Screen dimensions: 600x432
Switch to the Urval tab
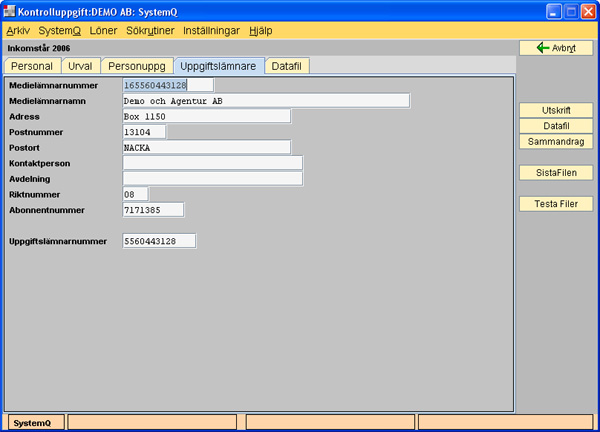[x=79, y=66]
